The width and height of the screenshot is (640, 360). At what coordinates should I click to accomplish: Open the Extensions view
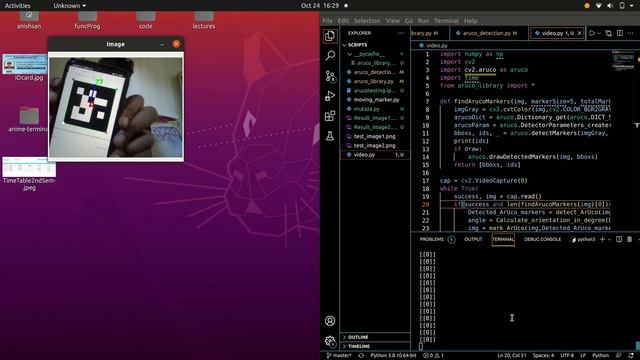click(330, 116)
